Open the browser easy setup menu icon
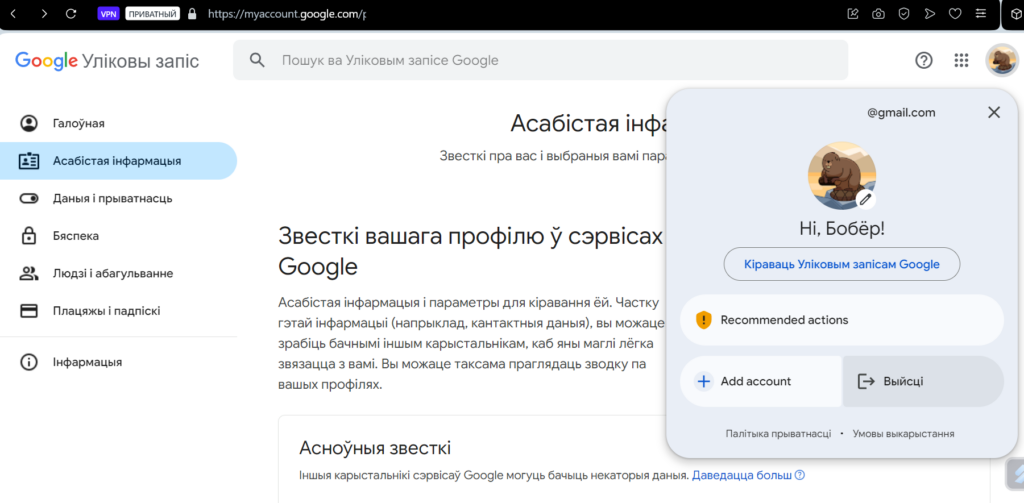Screen dimensions: 1024x503 (x=980, y=14)
